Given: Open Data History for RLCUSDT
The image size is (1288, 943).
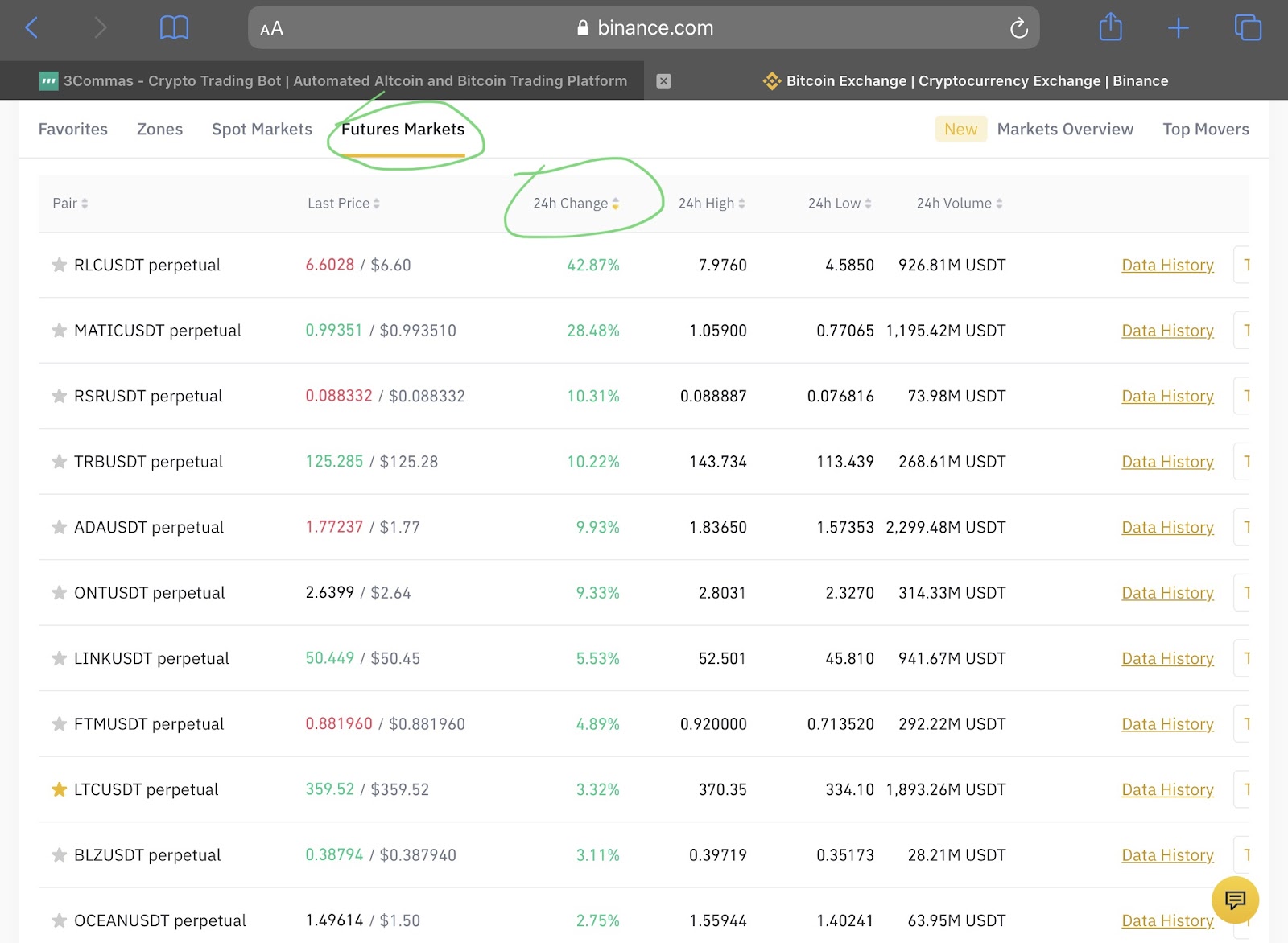Looking at the screenshot, I should click(x=1167, y=265).
